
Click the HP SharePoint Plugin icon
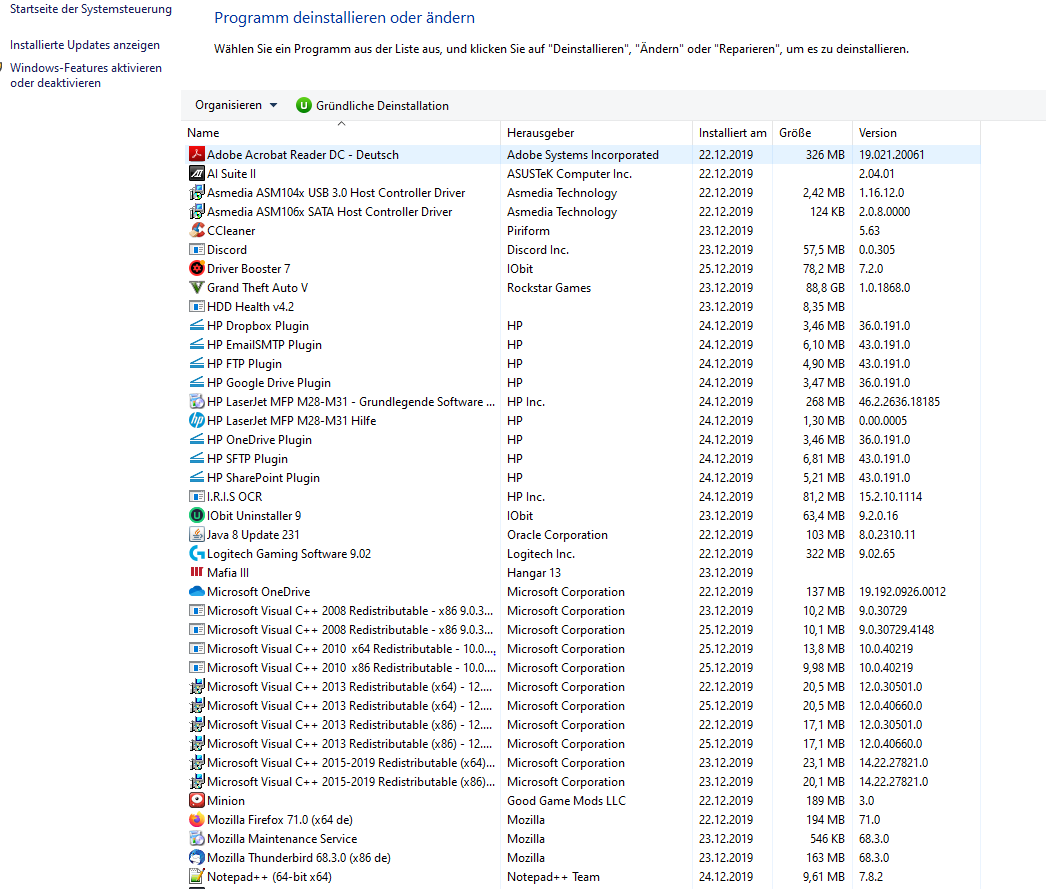point(196,478)
